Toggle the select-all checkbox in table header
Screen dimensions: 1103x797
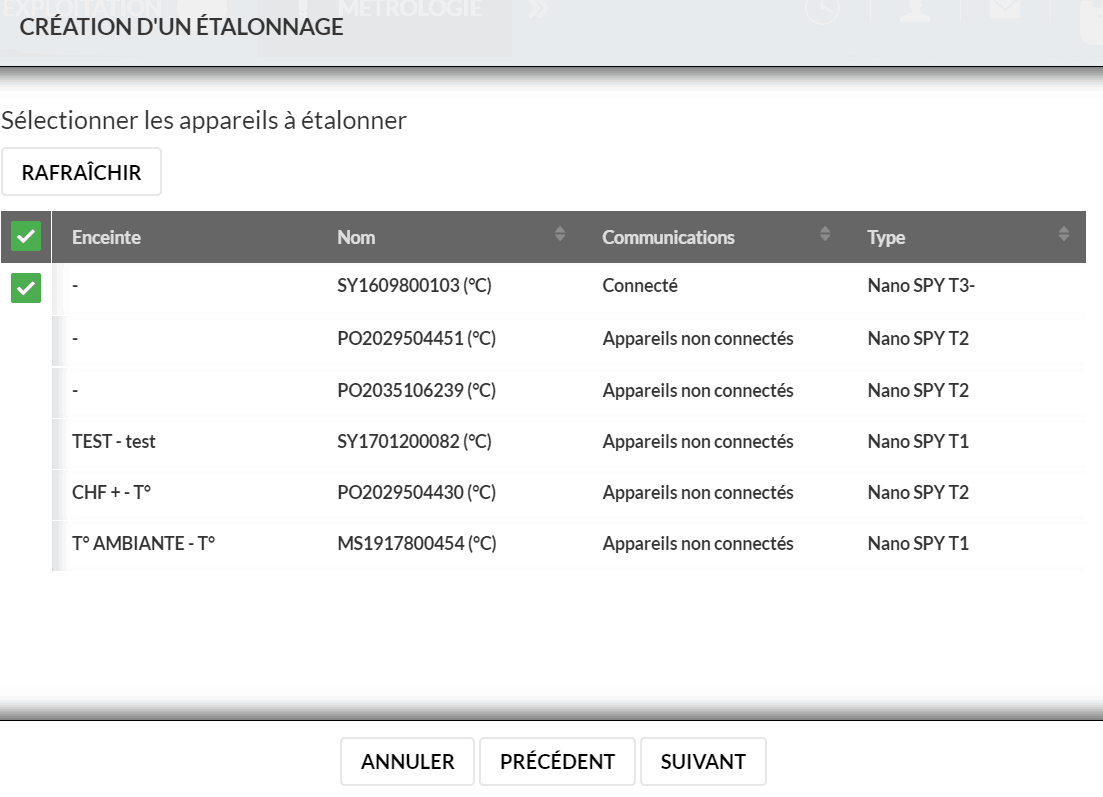pos(26,236)
